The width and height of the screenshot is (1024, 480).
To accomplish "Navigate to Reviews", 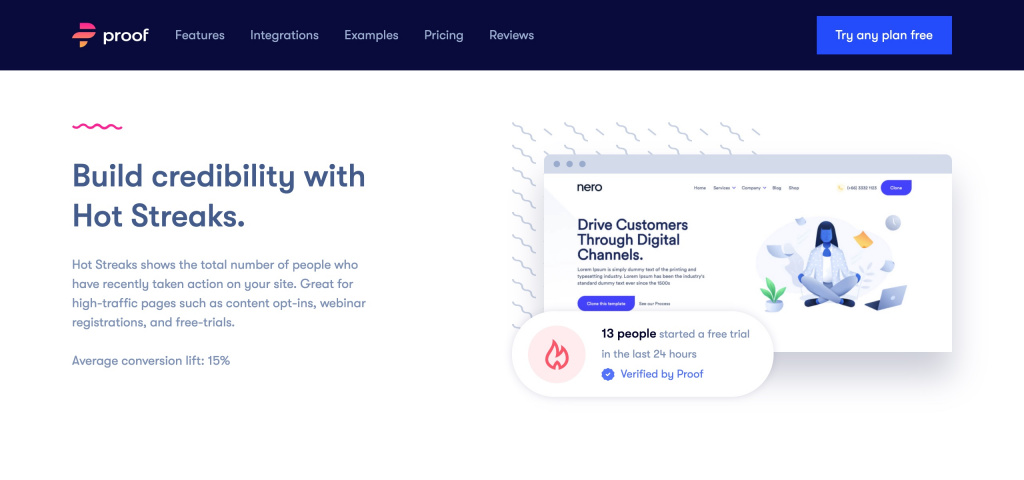I will coord(511,35).
